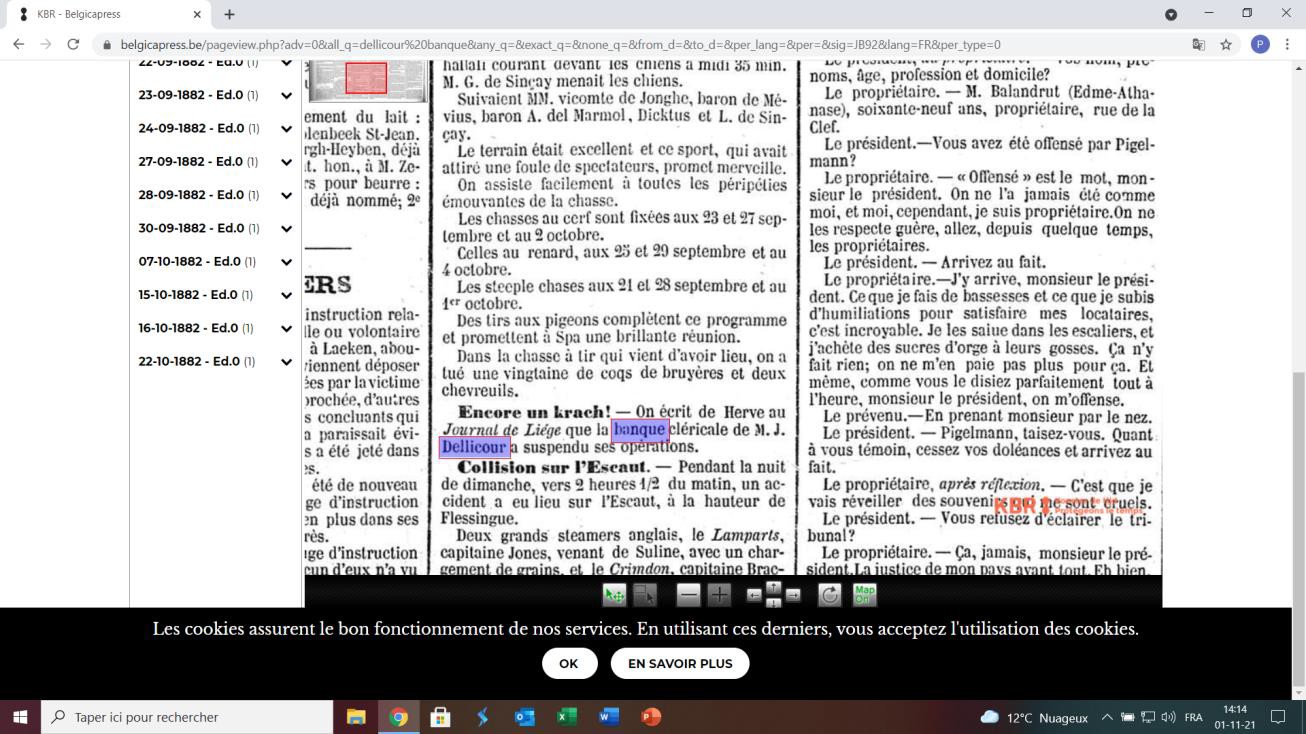
Task: Bookmark this page with the star icon
Action: [x=1226, y=45]
